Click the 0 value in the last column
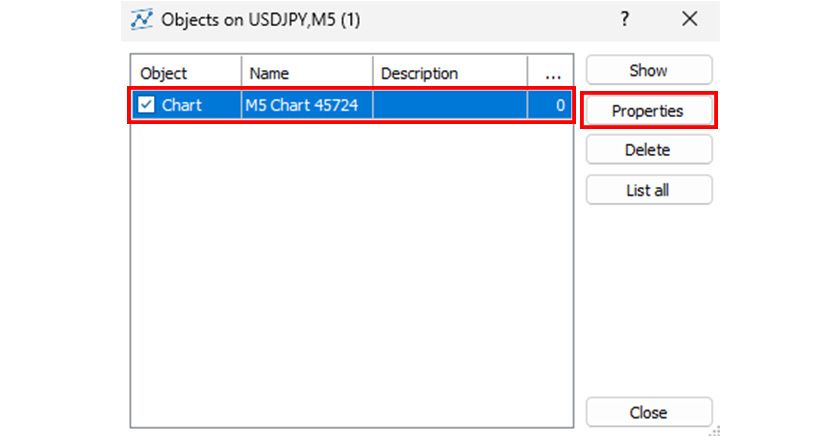 560,105
